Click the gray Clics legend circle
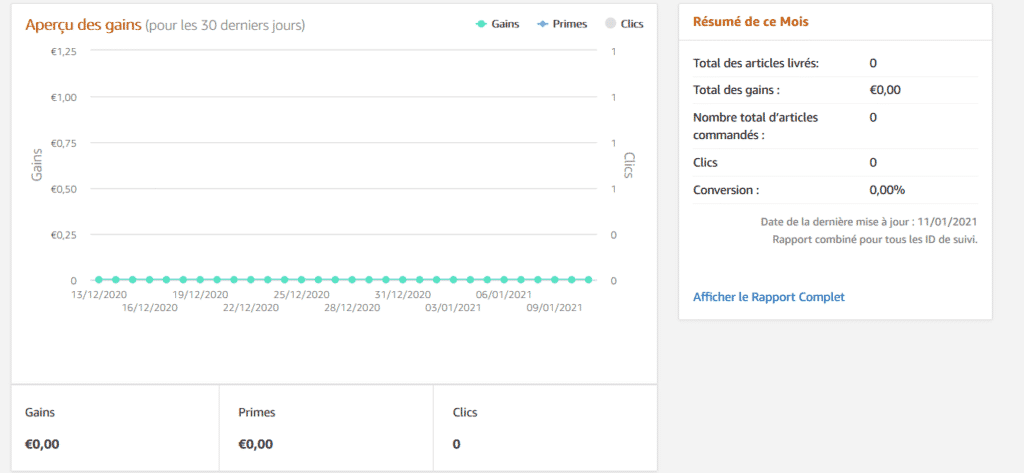The width and height of the screenshot is (1024, 473). [610, 23]
